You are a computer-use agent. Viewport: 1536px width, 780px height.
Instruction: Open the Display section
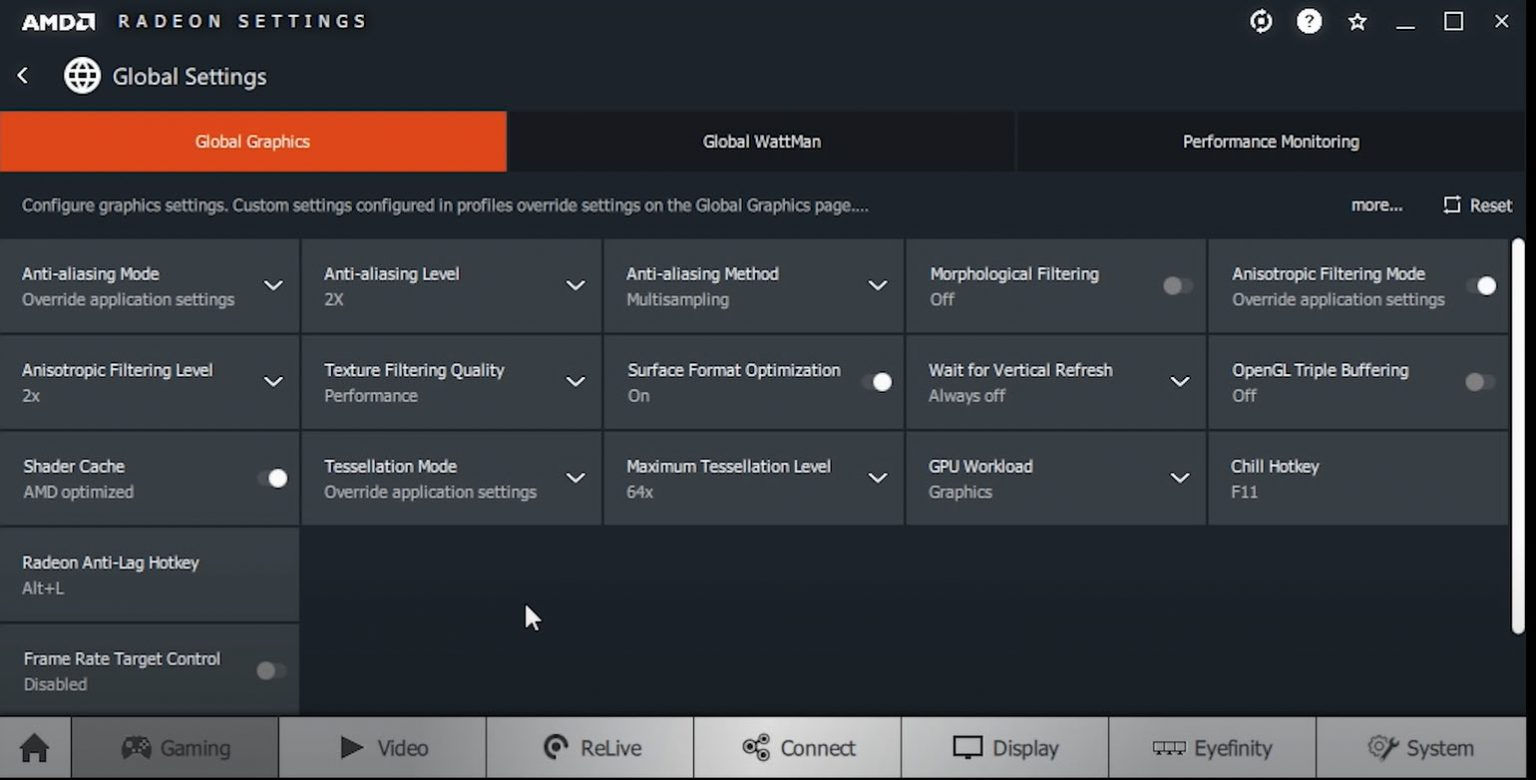(x=1005, y=748)
